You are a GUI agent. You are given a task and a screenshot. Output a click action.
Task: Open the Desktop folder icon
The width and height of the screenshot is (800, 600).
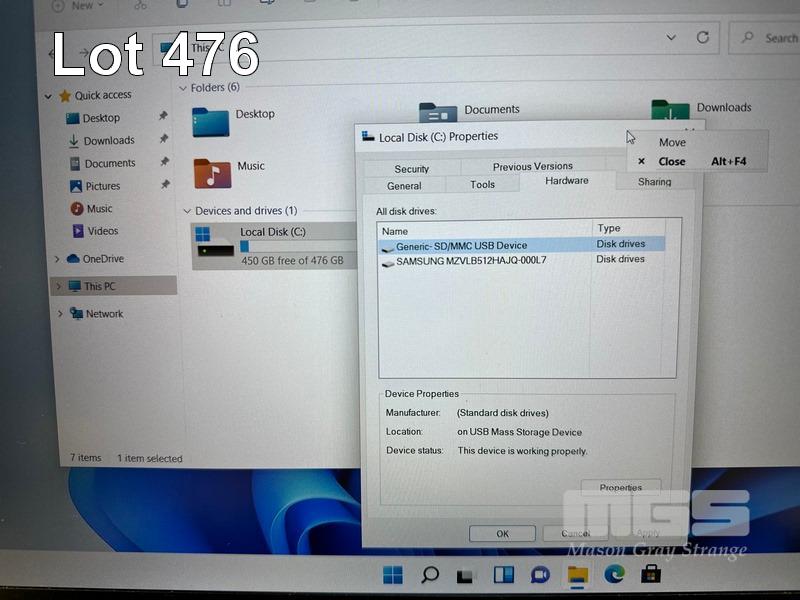pyautogui.click(x=210, y=122)
